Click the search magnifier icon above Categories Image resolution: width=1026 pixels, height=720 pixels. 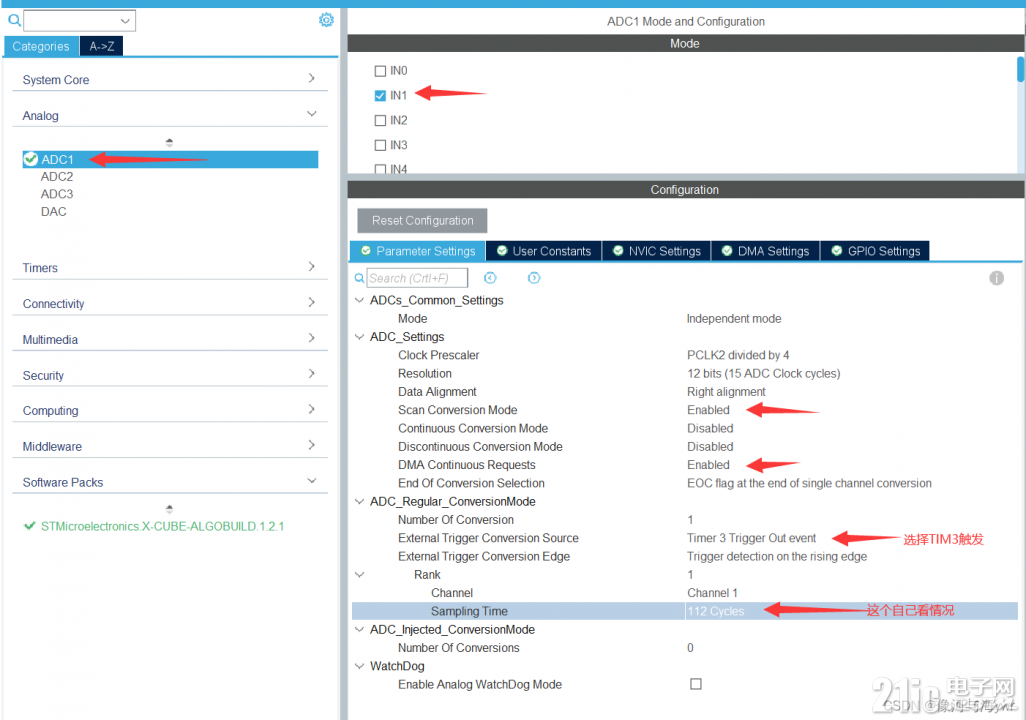pyautogui.click(x=14, y=20)
